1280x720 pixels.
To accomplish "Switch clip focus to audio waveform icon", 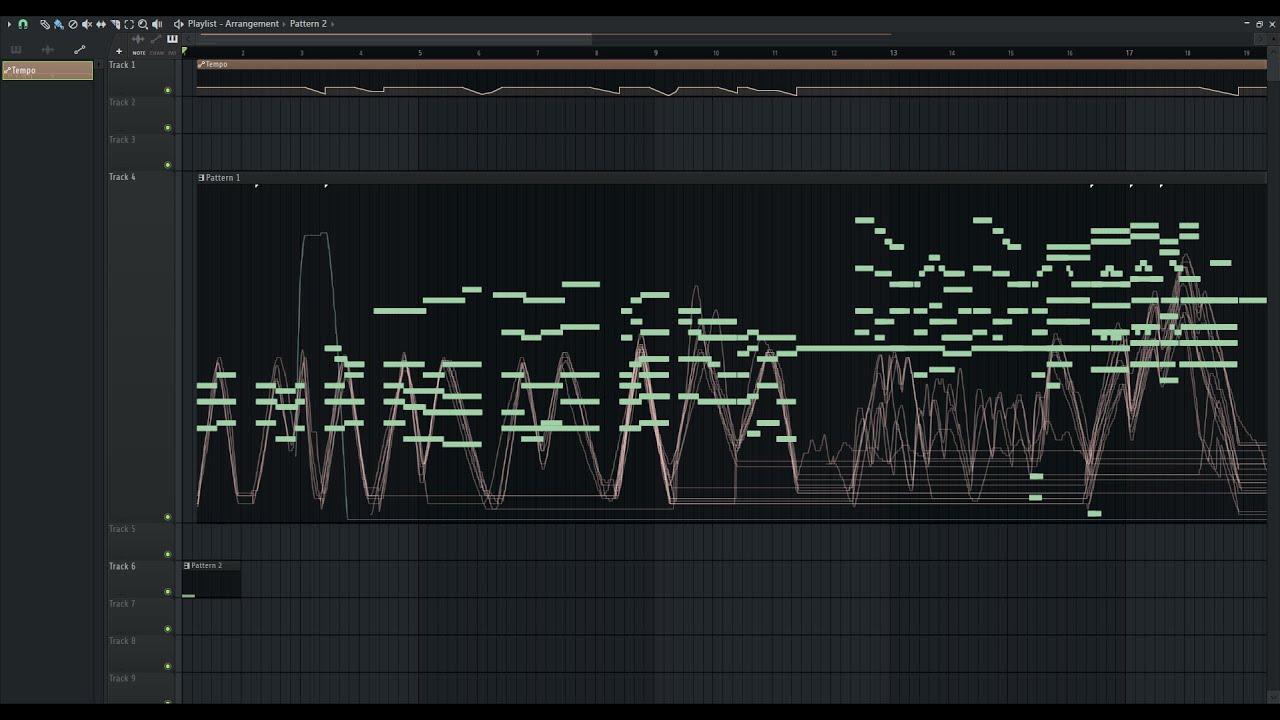I will tap(138, 39).
